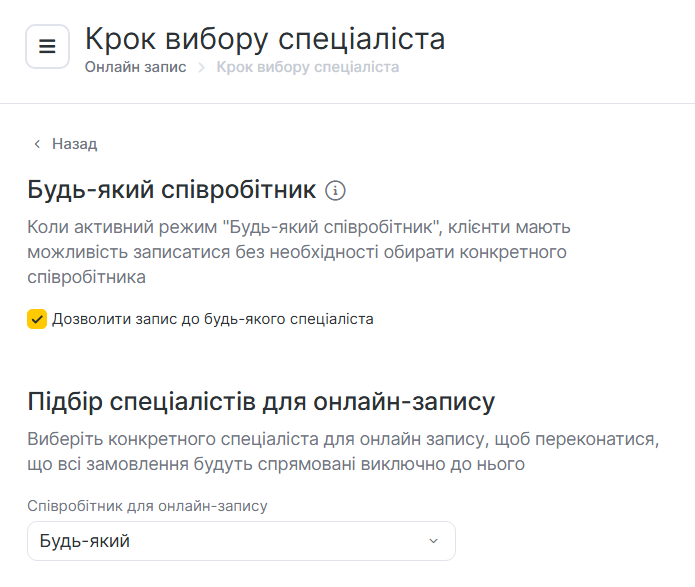Click the info icon beside Будь-який співробітник
Viewport: 695px width, 587px height.
pyautogui.click(x=336, y=190)
